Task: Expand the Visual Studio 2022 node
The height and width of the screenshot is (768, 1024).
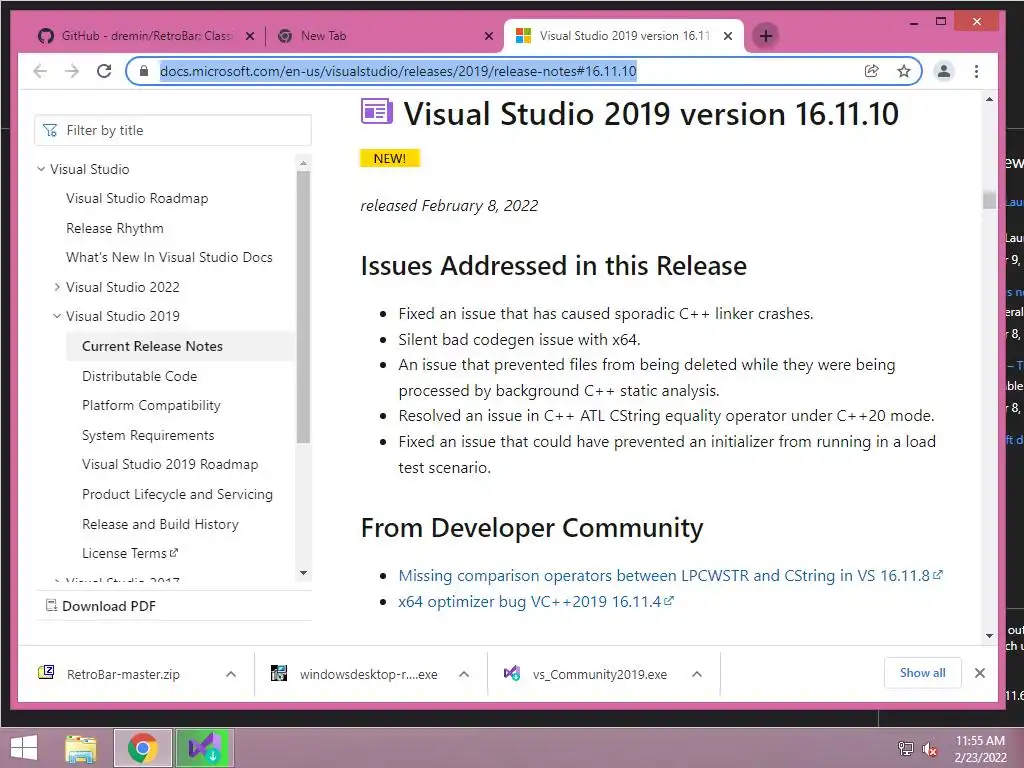Action: point(57,287)
